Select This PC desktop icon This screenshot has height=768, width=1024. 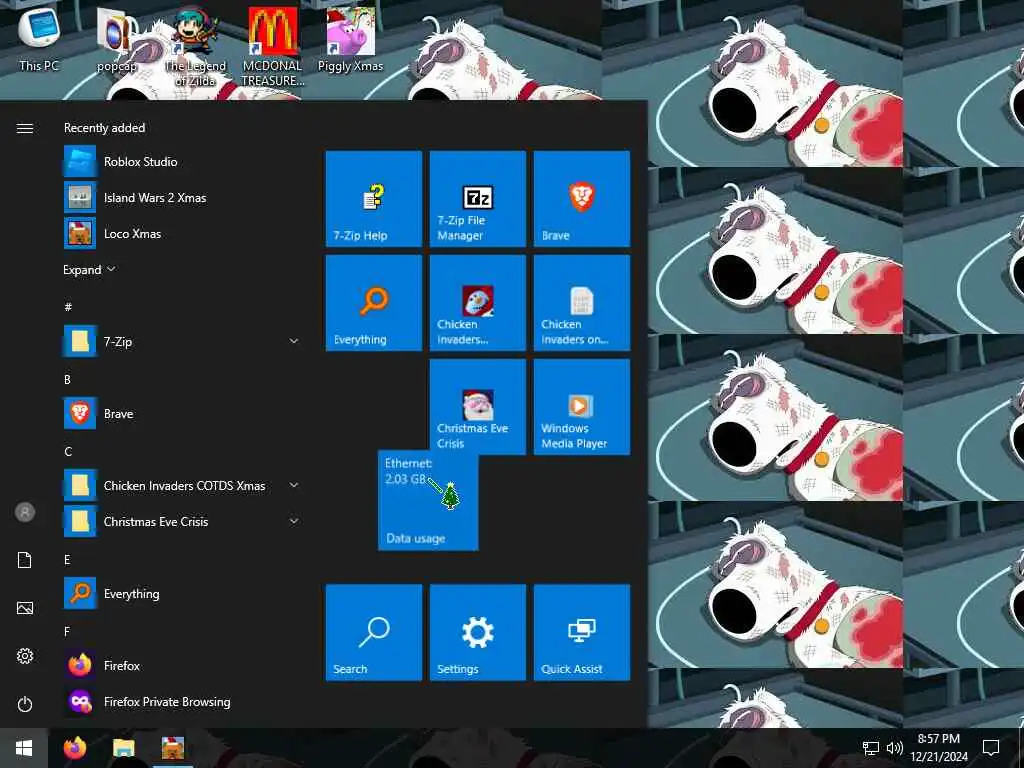tap(39, 39)
